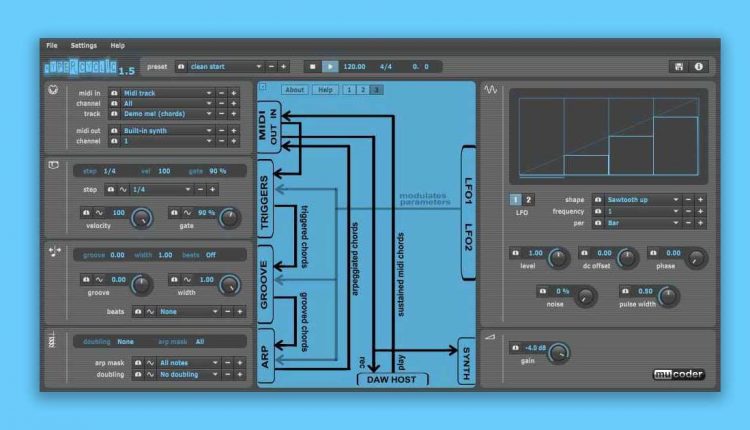Open the Help menu in menu bar

(118, 45)
